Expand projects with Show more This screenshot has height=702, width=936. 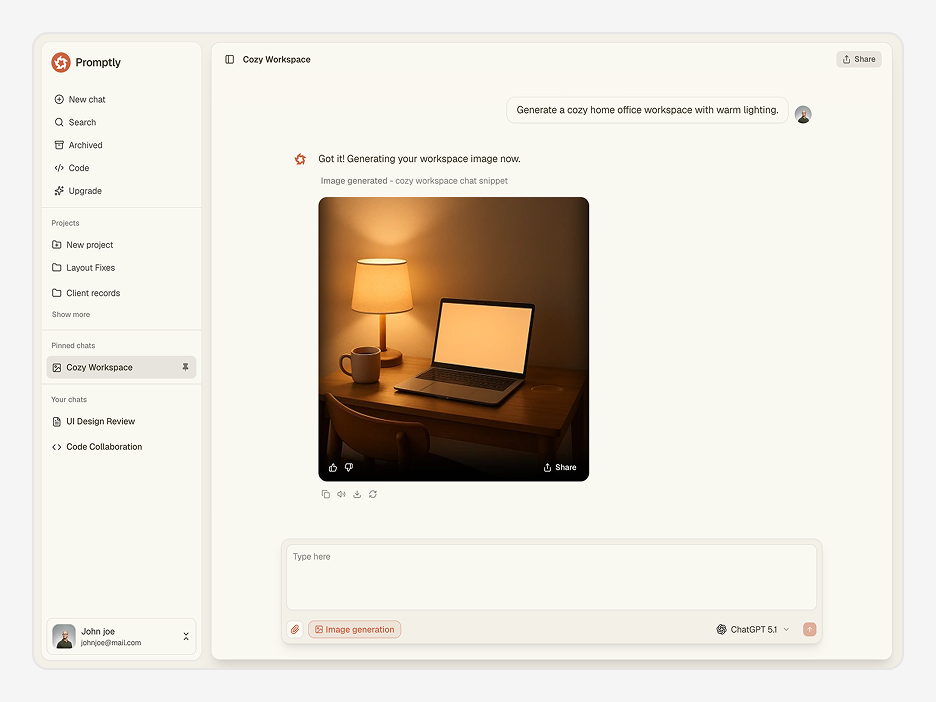pos(70,315)
